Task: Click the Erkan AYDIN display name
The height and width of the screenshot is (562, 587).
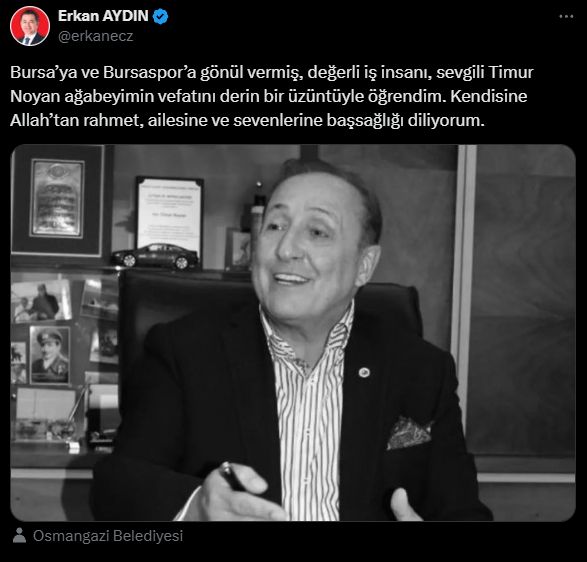Action: pos(103,16)
